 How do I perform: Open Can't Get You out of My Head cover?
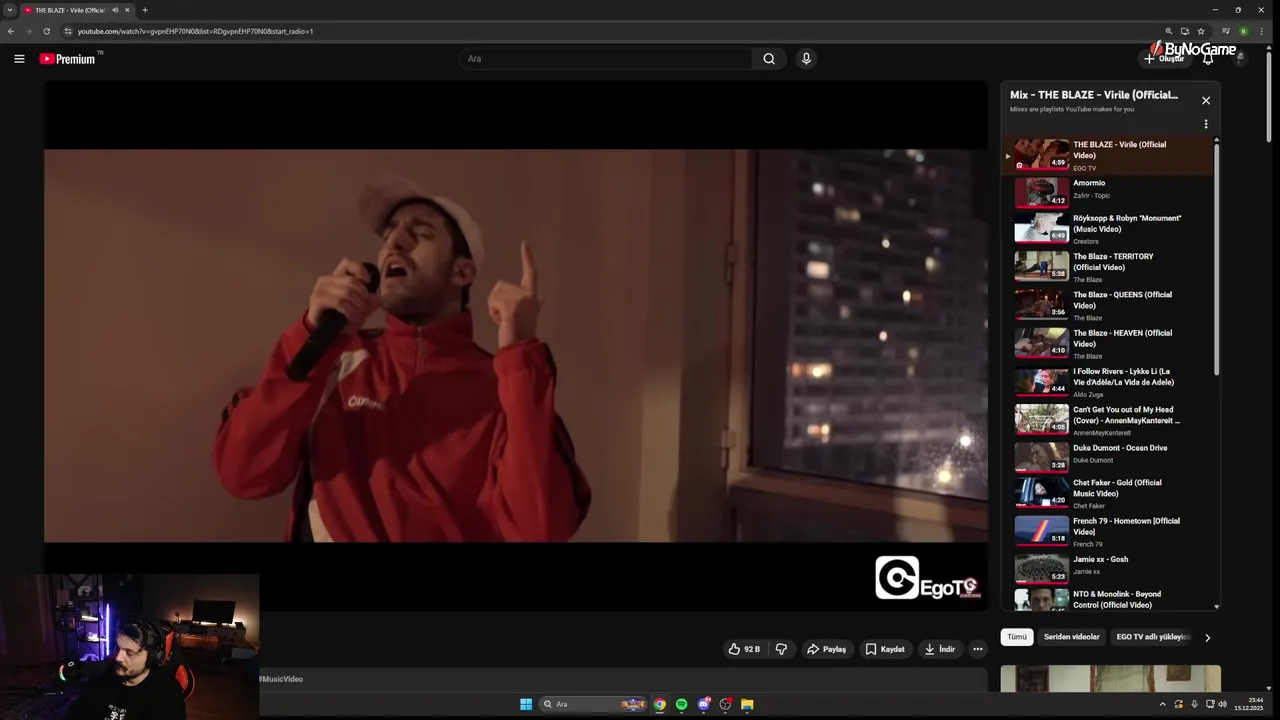coord(1108,420)
